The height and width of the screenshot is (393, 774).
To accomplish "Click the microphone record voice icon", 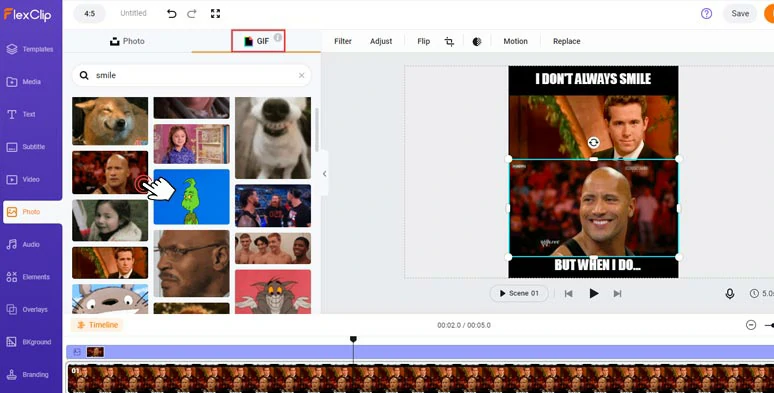I will [730, 293].
